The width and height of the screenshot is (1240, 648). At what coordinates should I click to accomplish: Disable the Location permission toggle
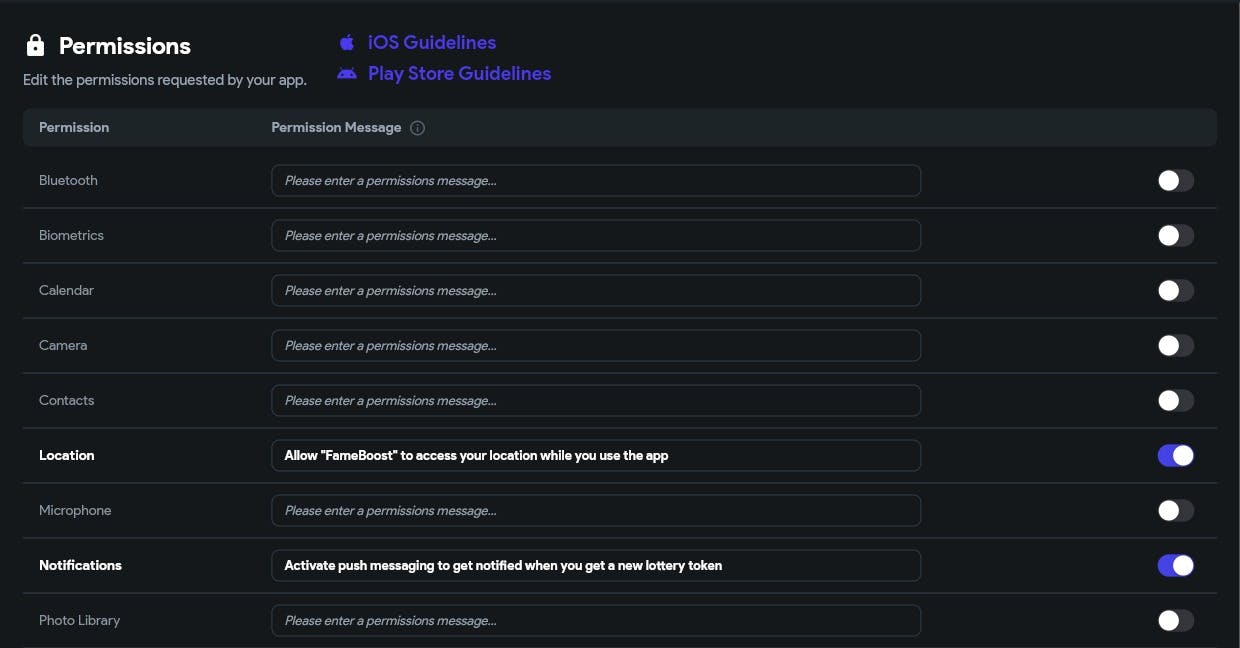click(x=1175, y=456)
